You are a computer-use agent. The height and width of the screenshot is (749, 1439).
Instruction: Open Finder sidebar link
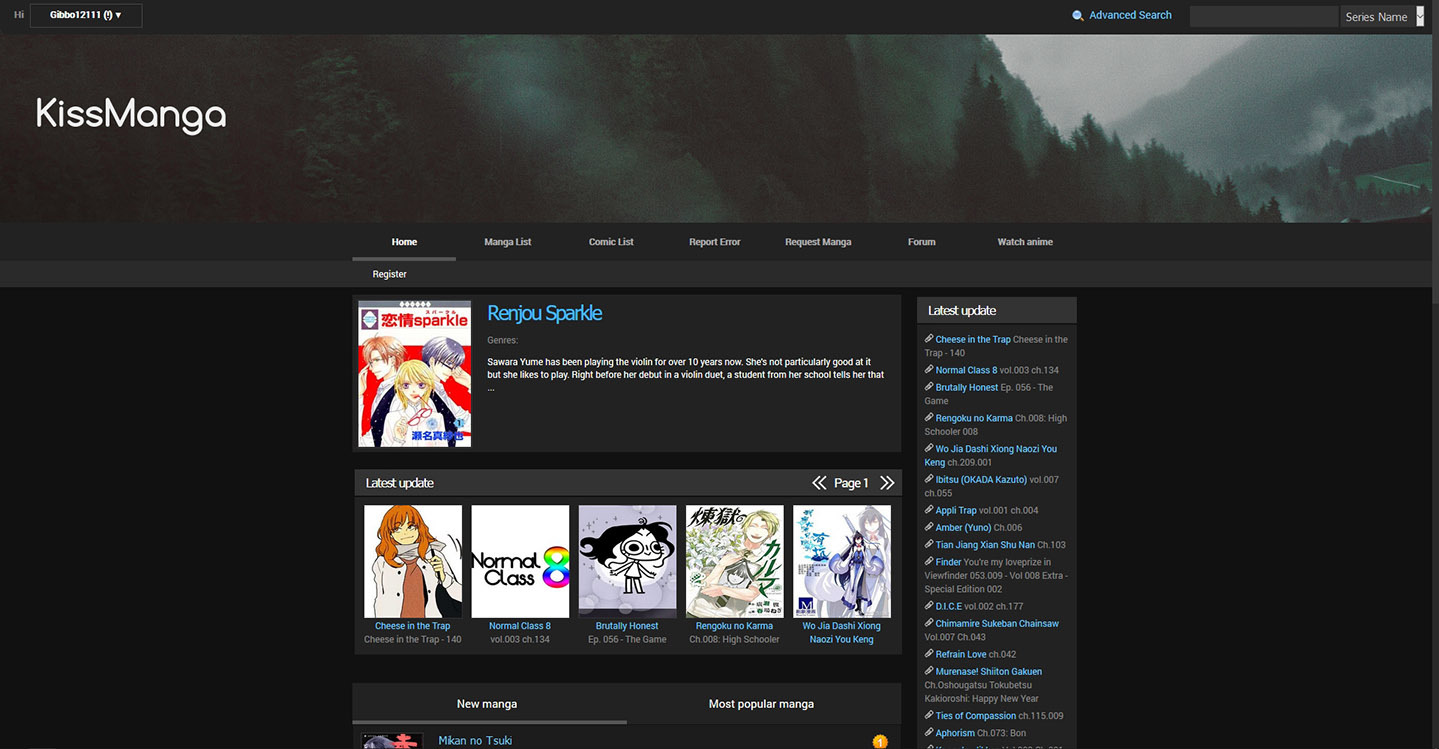click(948, 562)
